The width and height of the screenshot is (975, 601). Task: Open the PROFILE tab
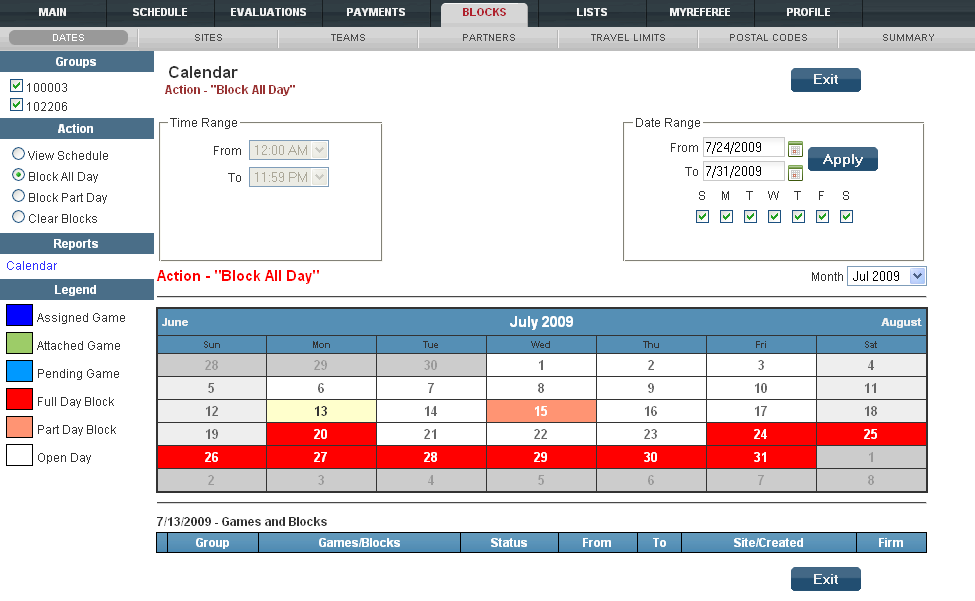click(x=808, y=12)
